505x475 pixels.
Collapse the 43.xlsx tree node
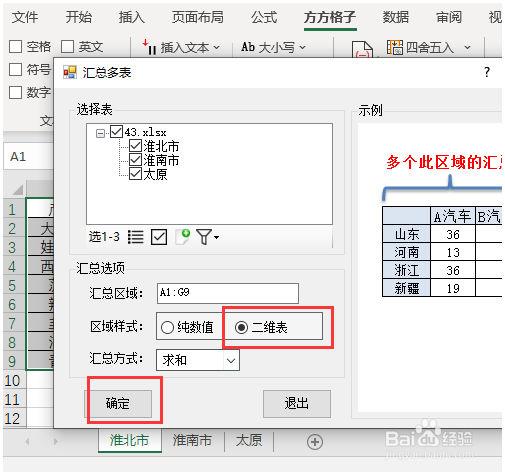coord(100,133)
